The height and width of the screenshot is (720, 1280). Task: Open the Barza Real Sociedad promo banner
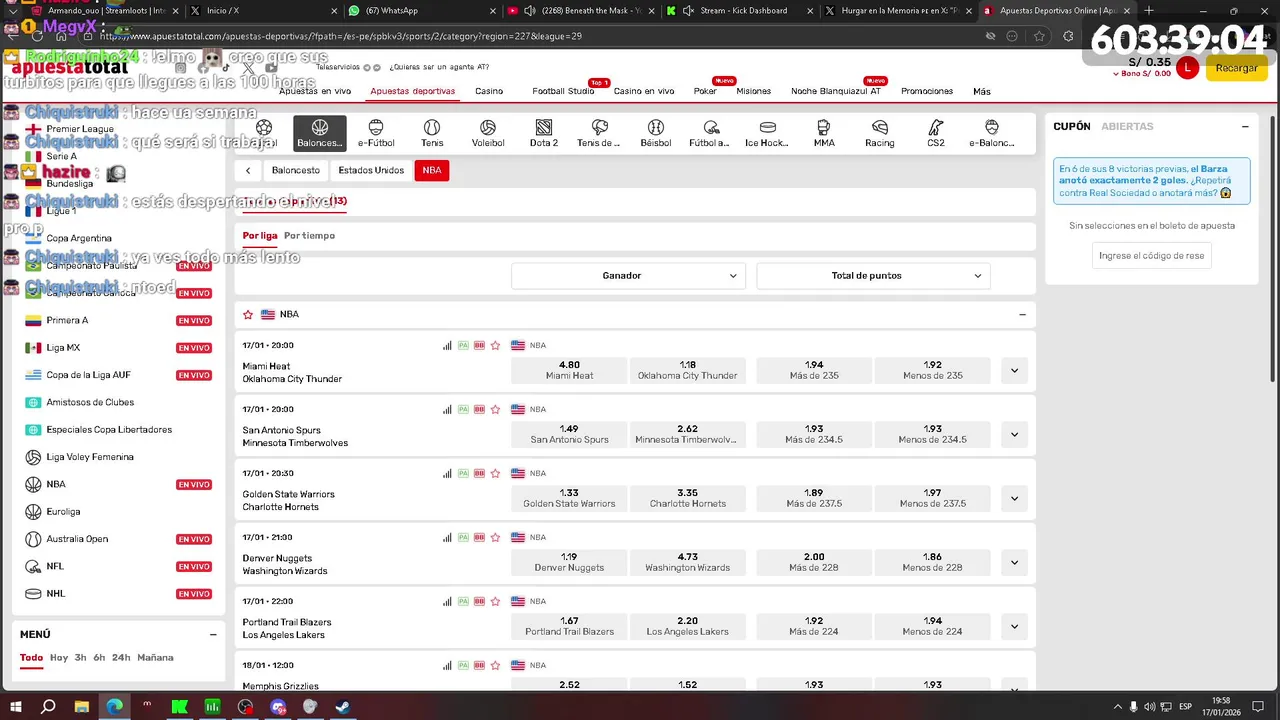click(x=1151, y=181)
